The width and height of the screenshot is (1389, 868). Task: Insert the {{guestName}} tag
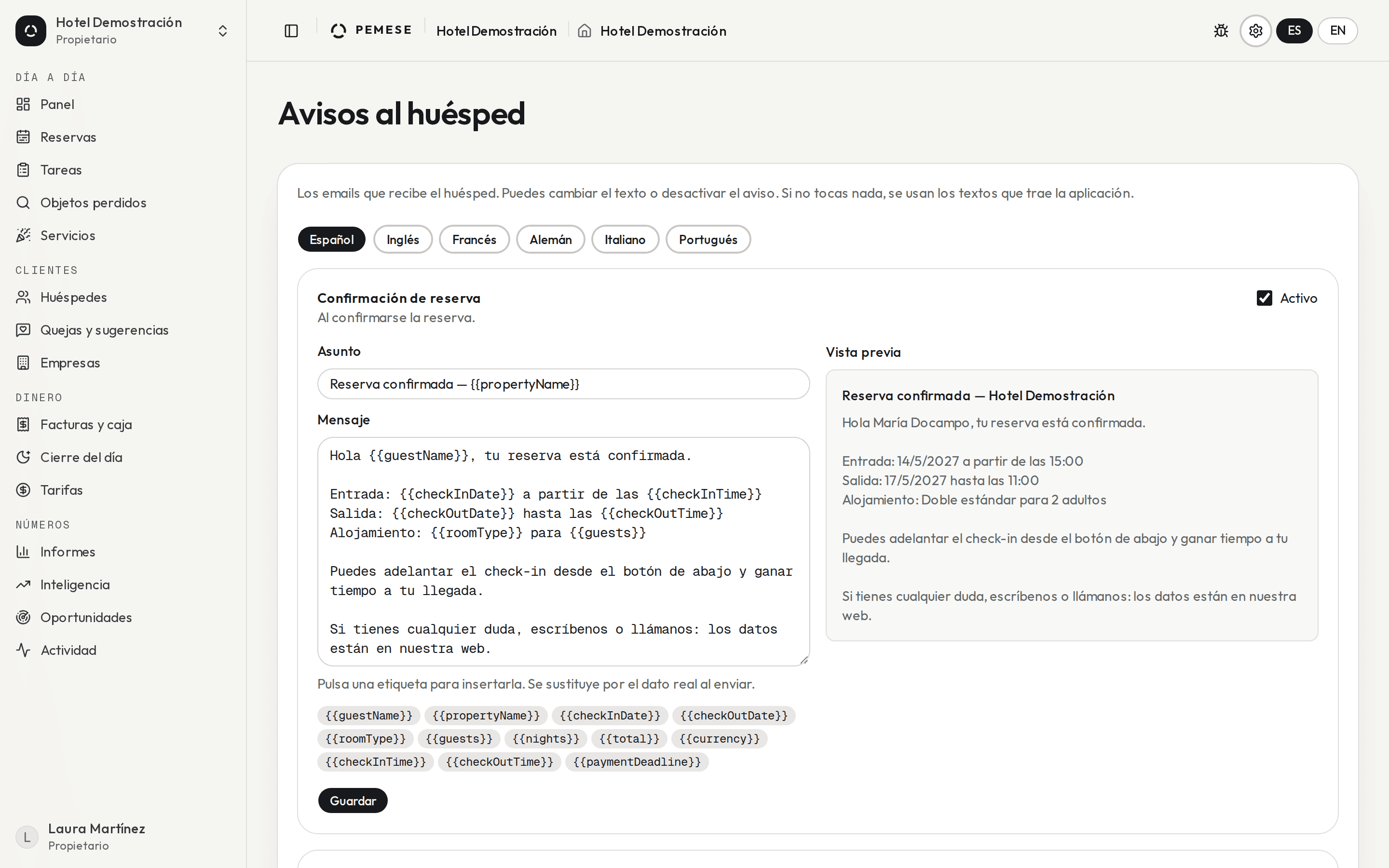pyautogui.click(x=368, y=715)
